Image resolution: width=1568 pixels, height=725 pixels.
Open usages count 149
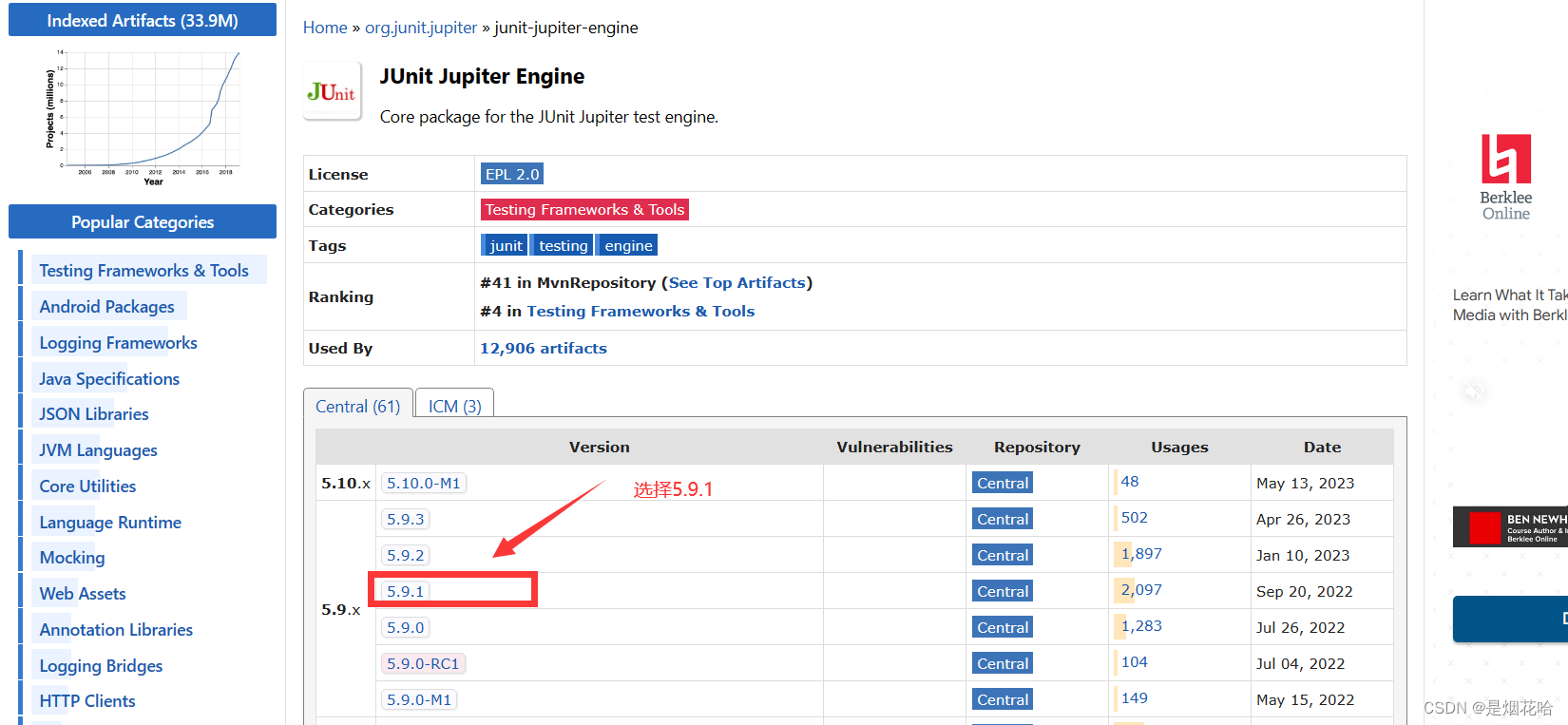click(x=1135, y=697)
